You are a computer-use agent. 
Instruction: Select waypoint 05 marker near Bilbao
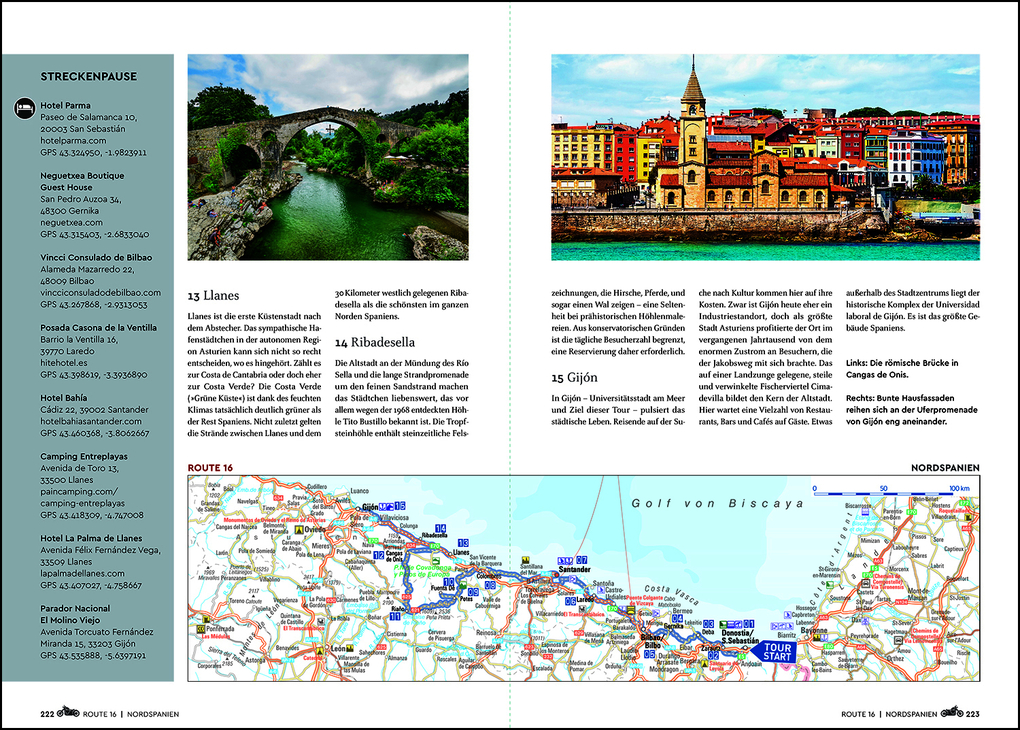tap(647, 654)
